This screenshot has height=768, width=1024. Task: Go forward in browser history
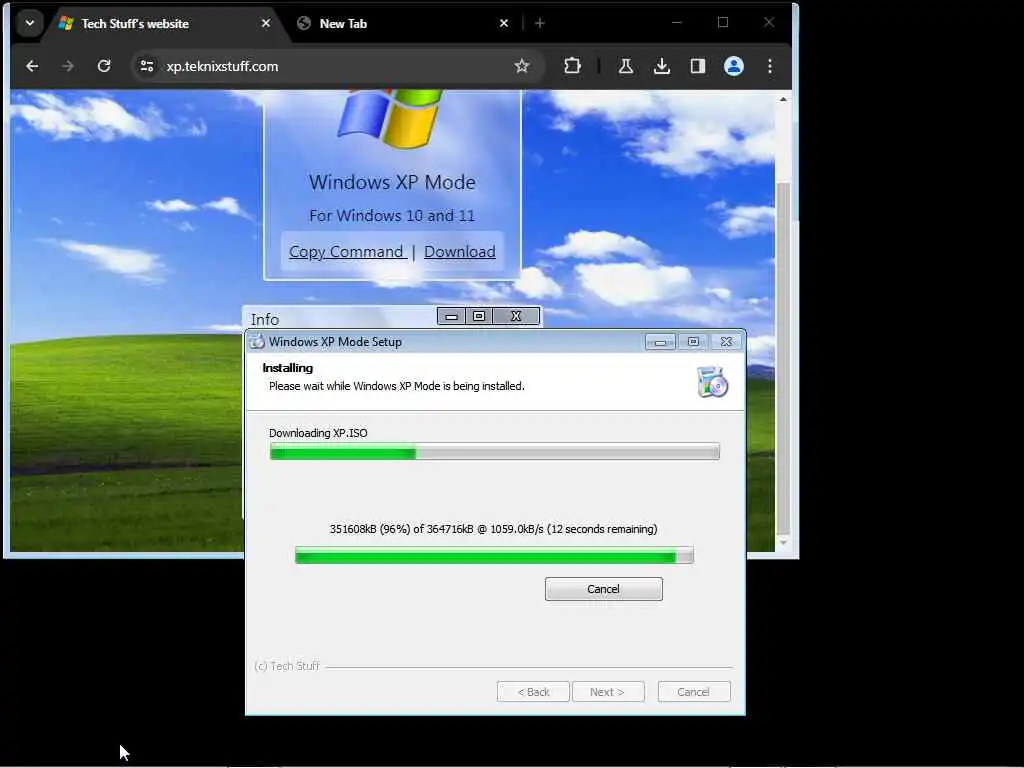68,66
